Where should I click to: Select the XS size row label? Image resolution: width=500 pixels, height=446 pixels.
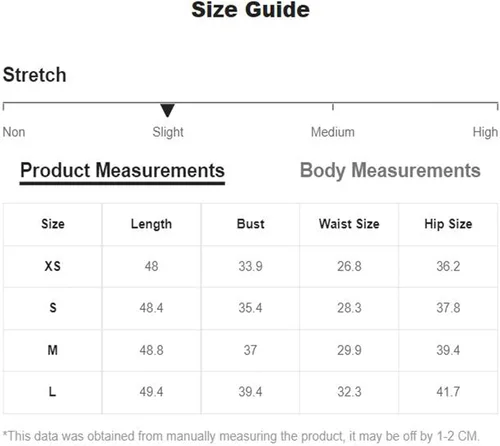53,266
